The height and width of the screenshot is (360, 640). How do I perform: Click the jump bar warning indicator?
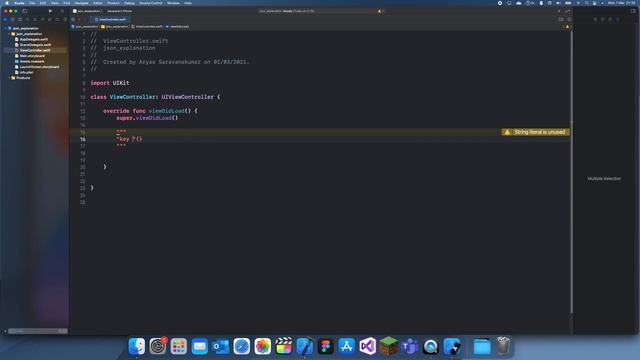(x=567, y=27)
